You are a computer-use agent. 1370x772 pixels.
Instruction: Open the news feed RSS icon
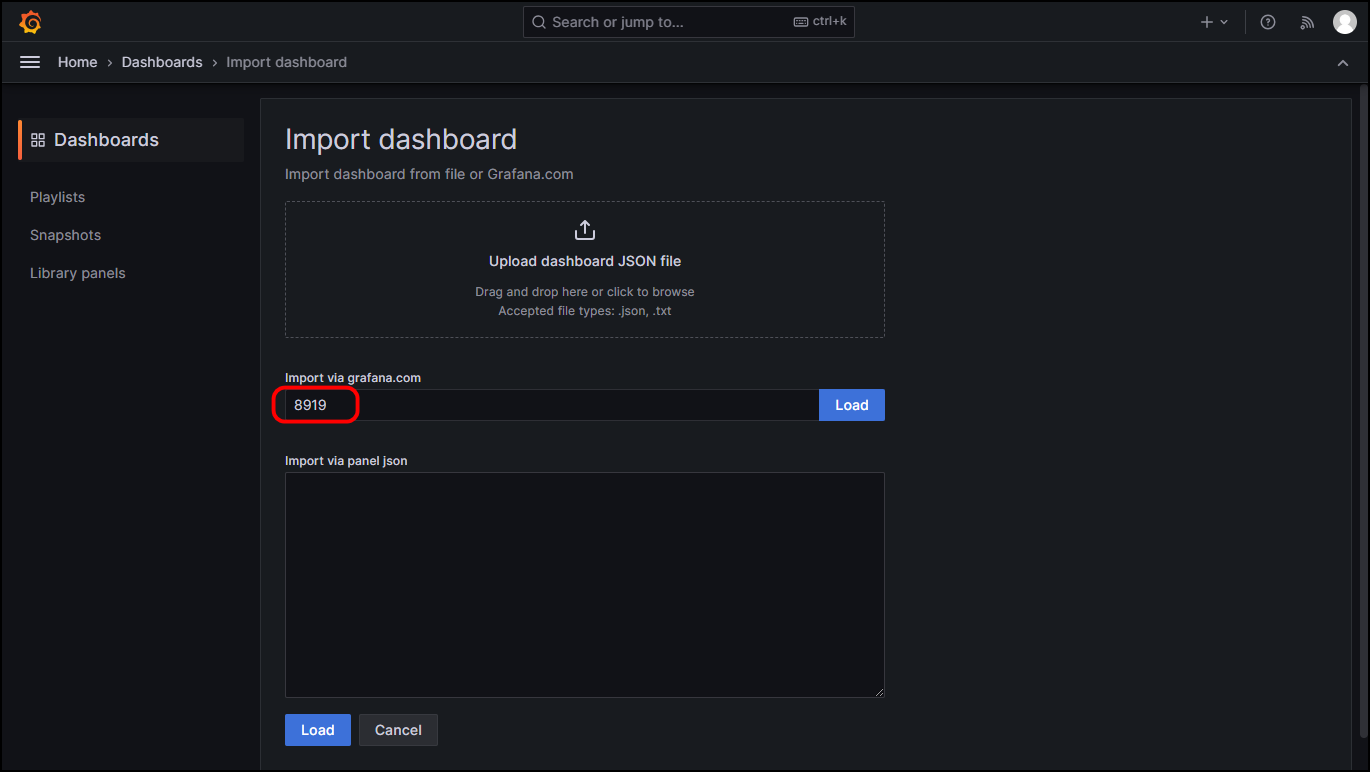tap(1306, 22)
